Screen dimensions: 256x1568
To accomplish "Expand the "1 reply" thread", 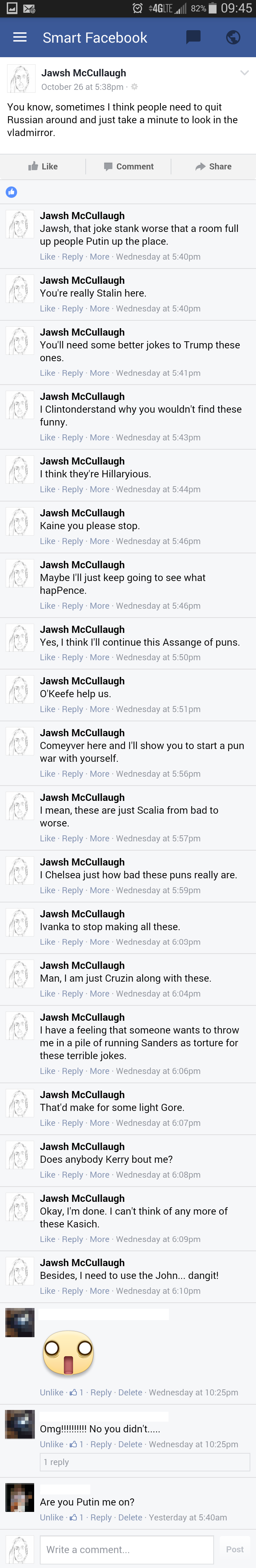I will point(56,1461).
